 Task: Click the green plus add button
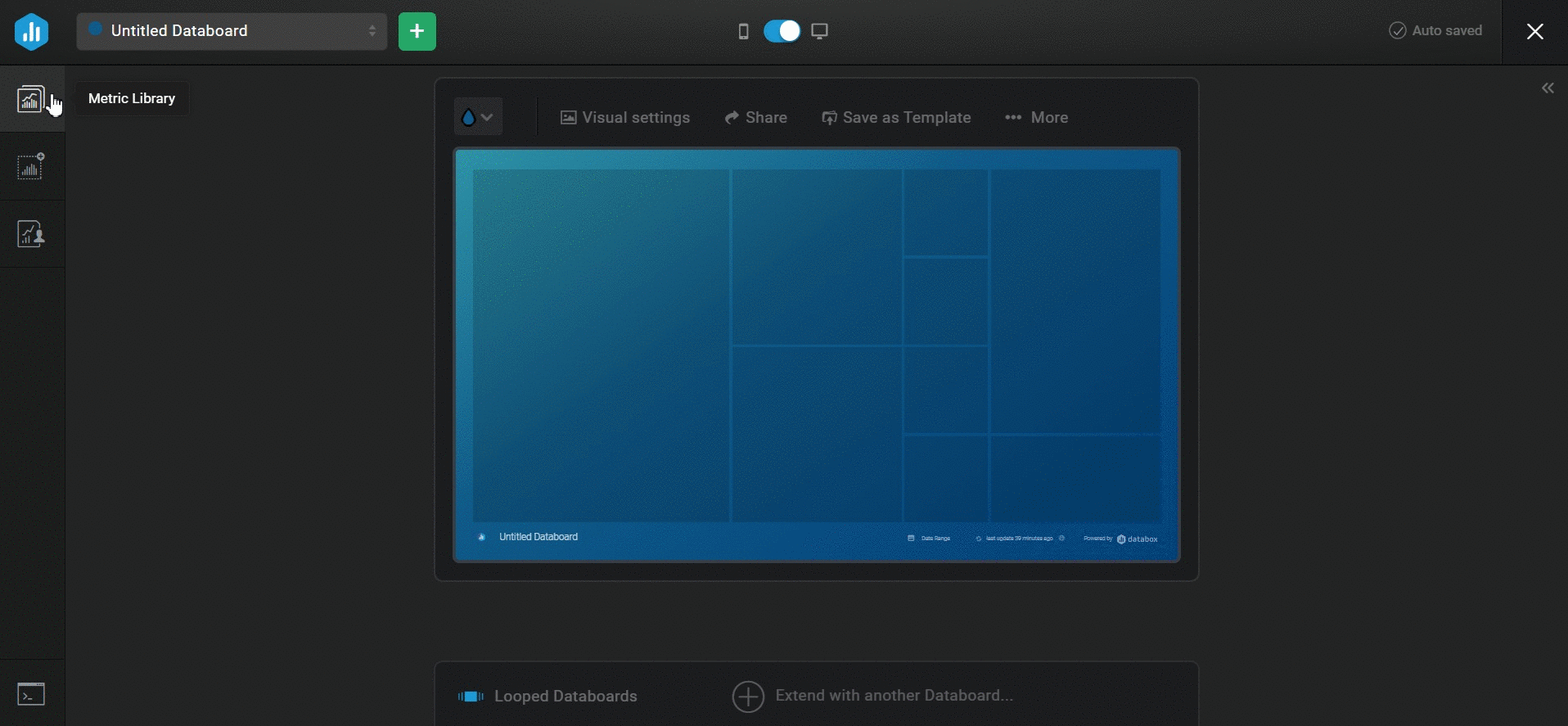(417, 32)
